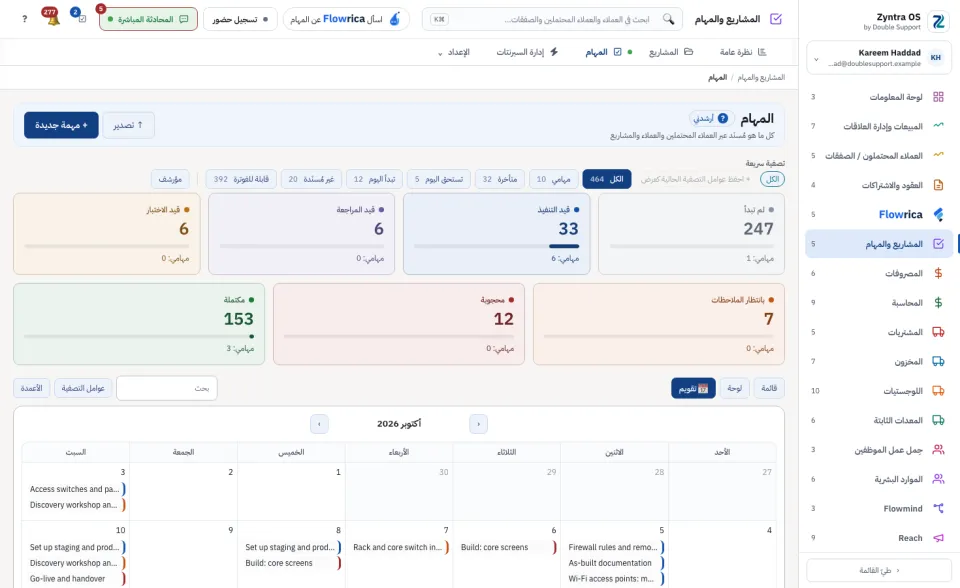960x588 pixels.
Task: Click the المشاريع والمهام breadcrumb link
Action: click(761, 77)
